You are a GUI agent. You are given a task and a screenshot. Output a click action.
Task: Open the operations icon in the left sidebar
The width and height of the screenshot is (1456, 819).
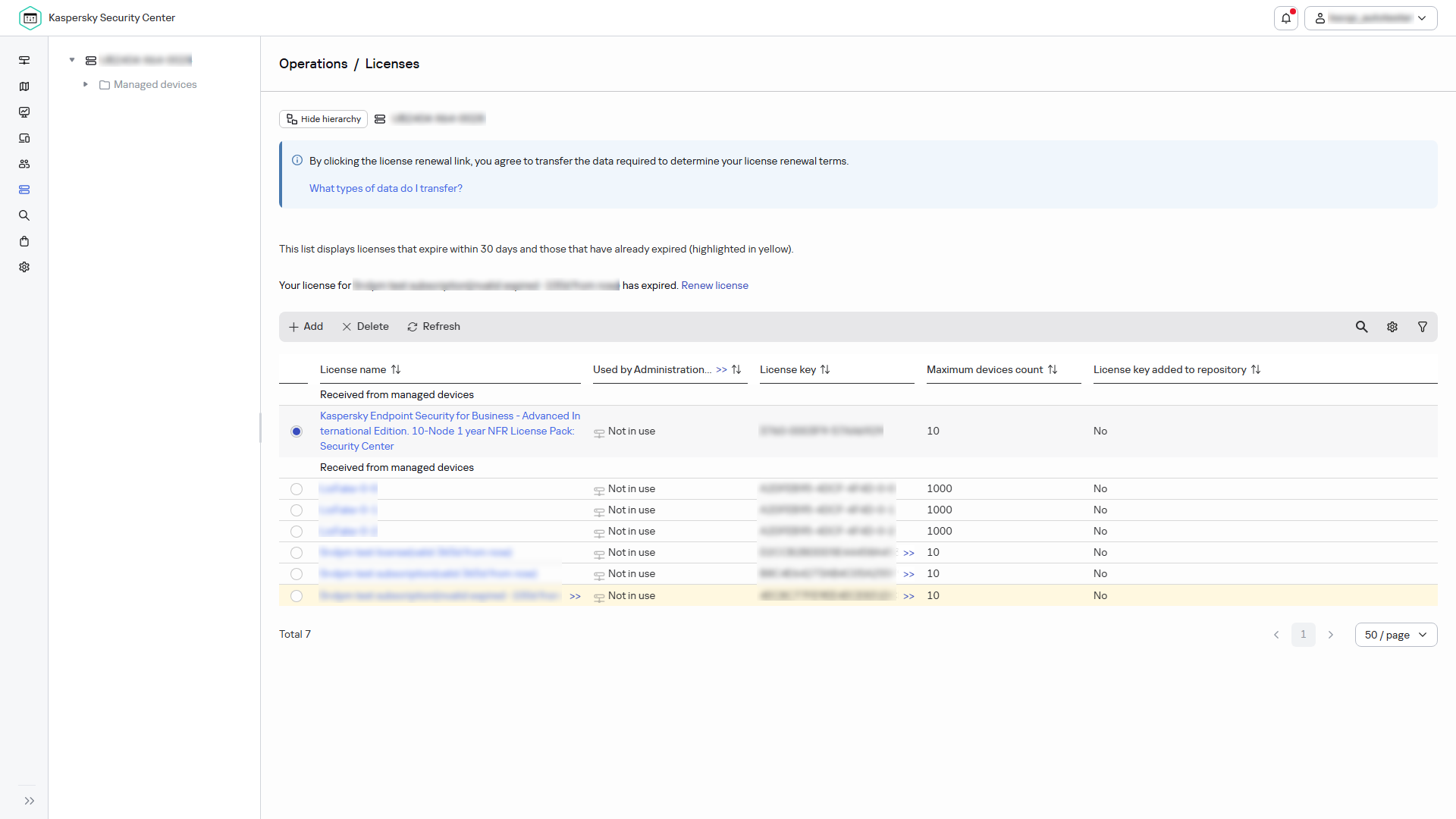coord(24,190)
